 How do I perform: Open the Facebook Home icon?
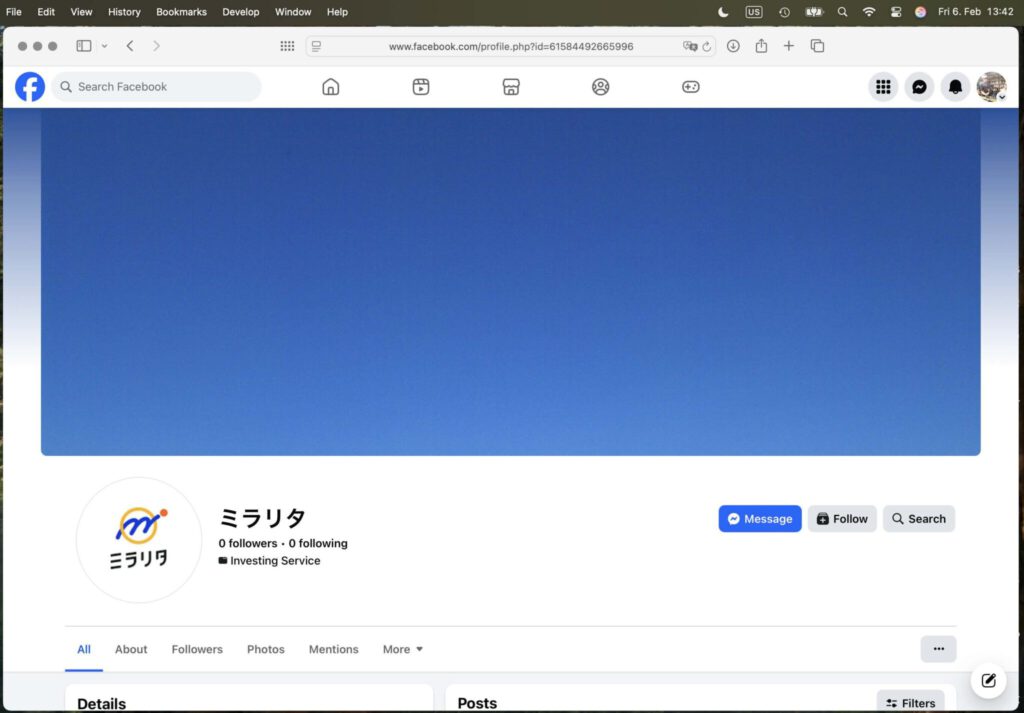pos(330,87)
